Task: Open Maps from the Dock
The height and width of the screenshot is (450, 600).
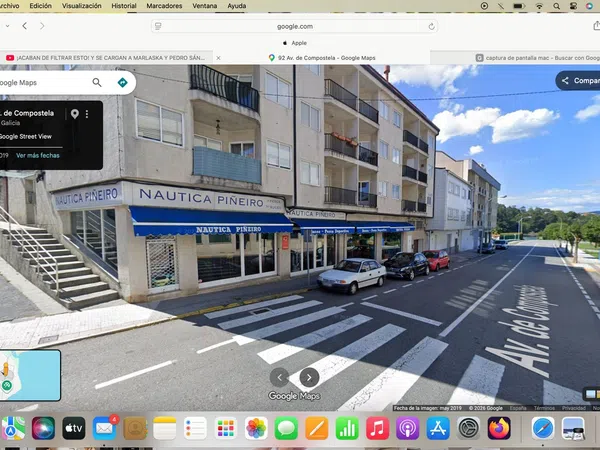Action: pyautogui.click(x=13, y=428)
